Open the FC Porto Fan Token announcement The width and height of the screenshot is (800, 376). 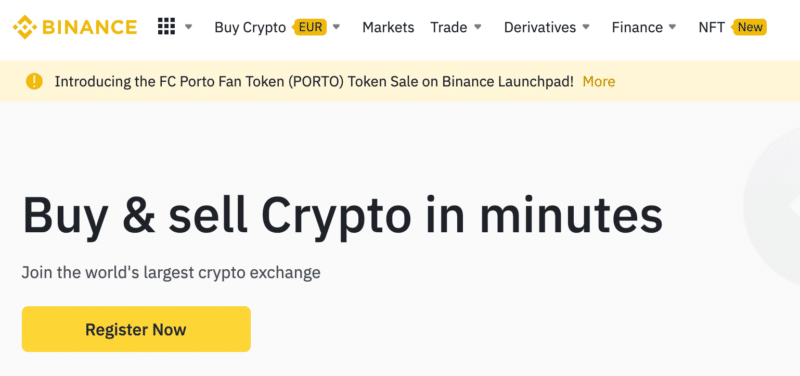coord(314,82)
